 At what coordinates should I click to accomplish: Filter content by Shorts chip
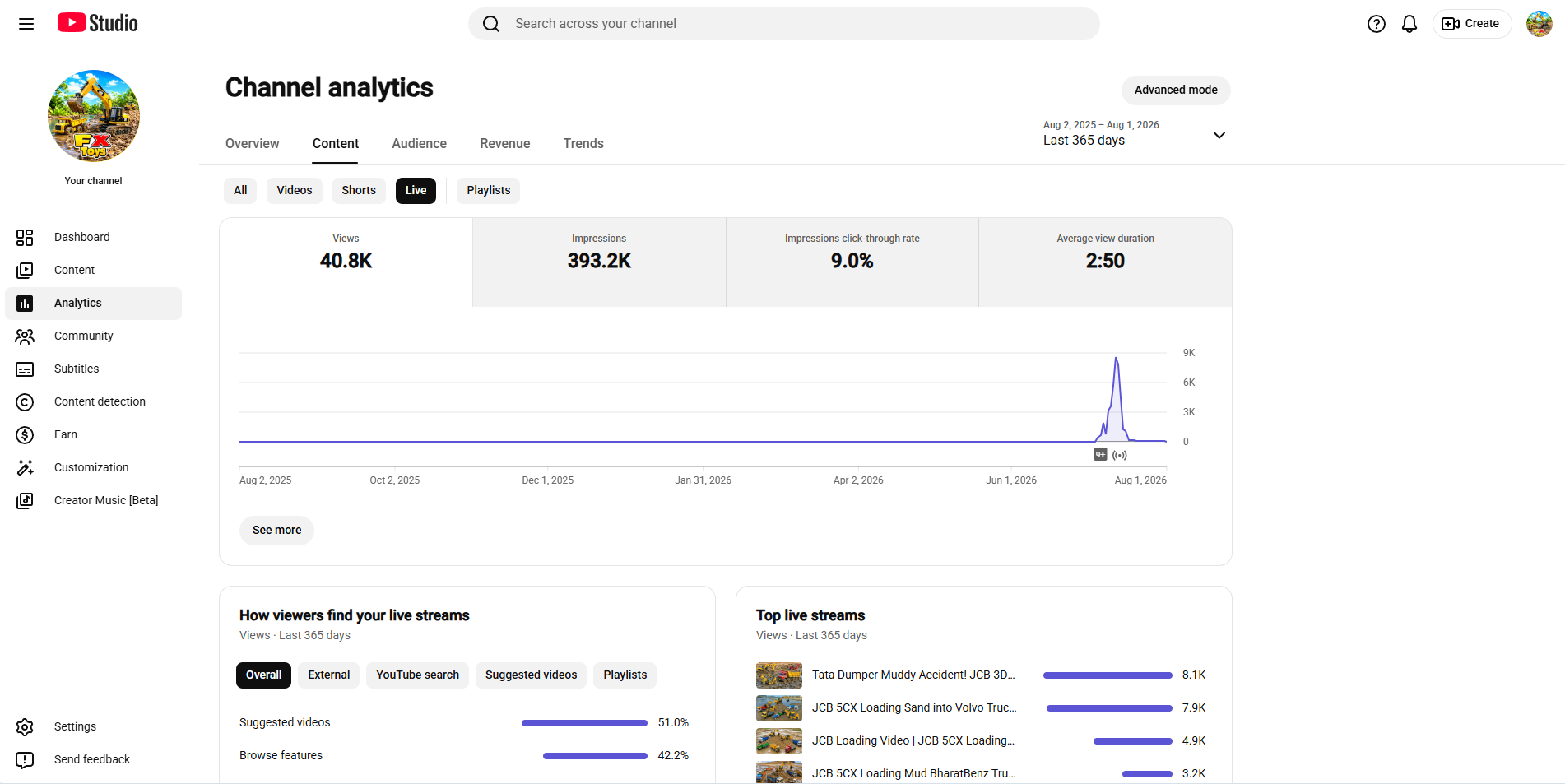pyautogui.click(x=359, y=191)
